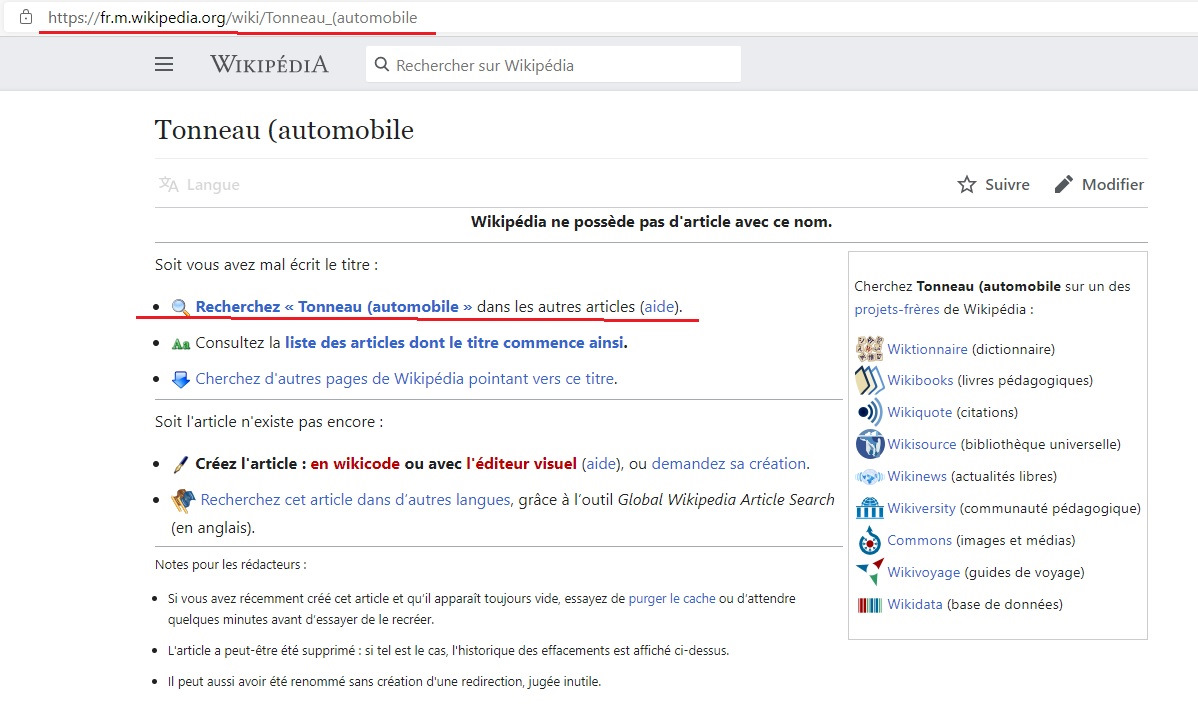Click text L'article a peut-être été supprimé

(x=448, y=651)
